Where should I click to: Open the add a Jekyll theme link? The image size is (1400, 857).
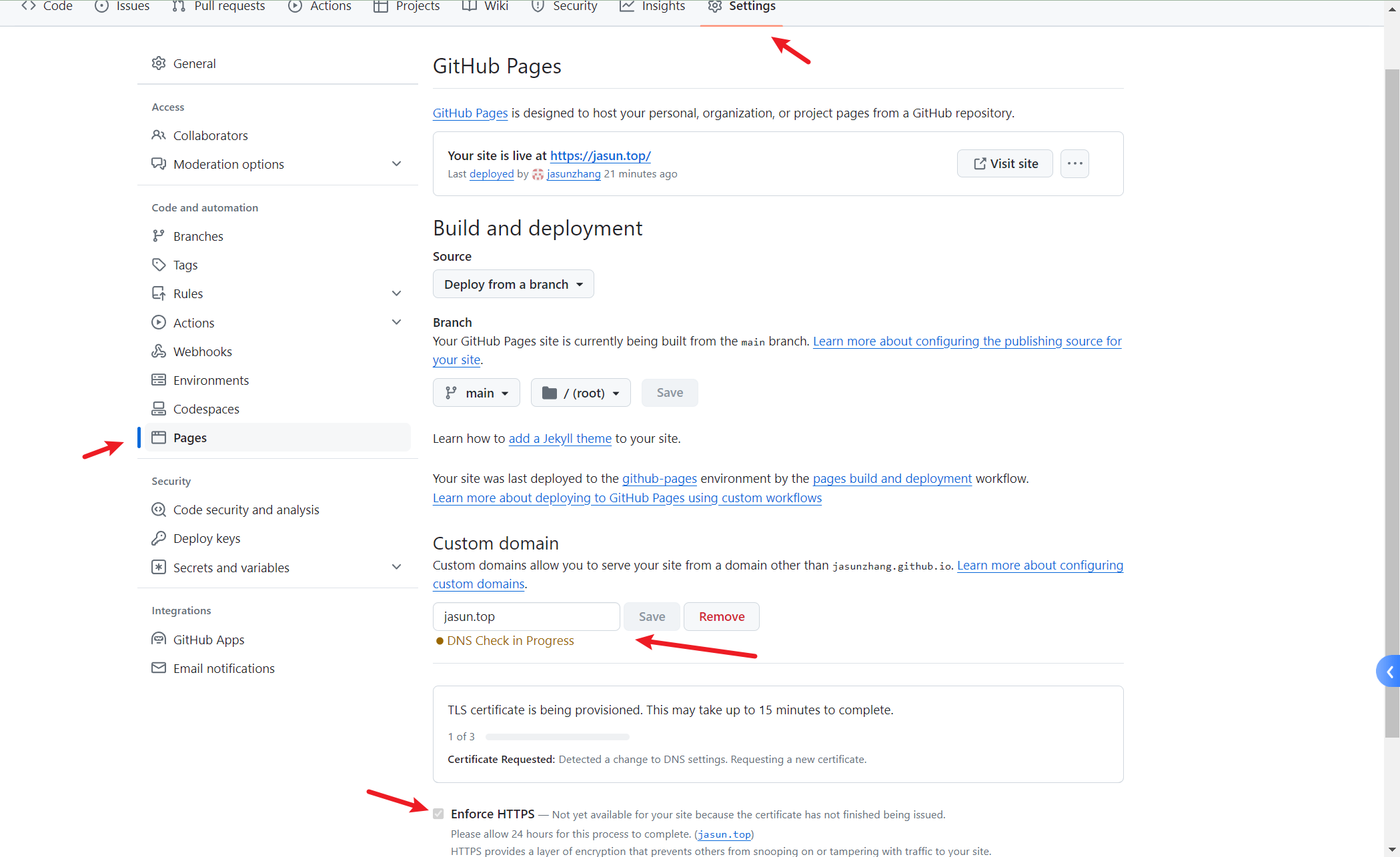[x=560, y=438]
